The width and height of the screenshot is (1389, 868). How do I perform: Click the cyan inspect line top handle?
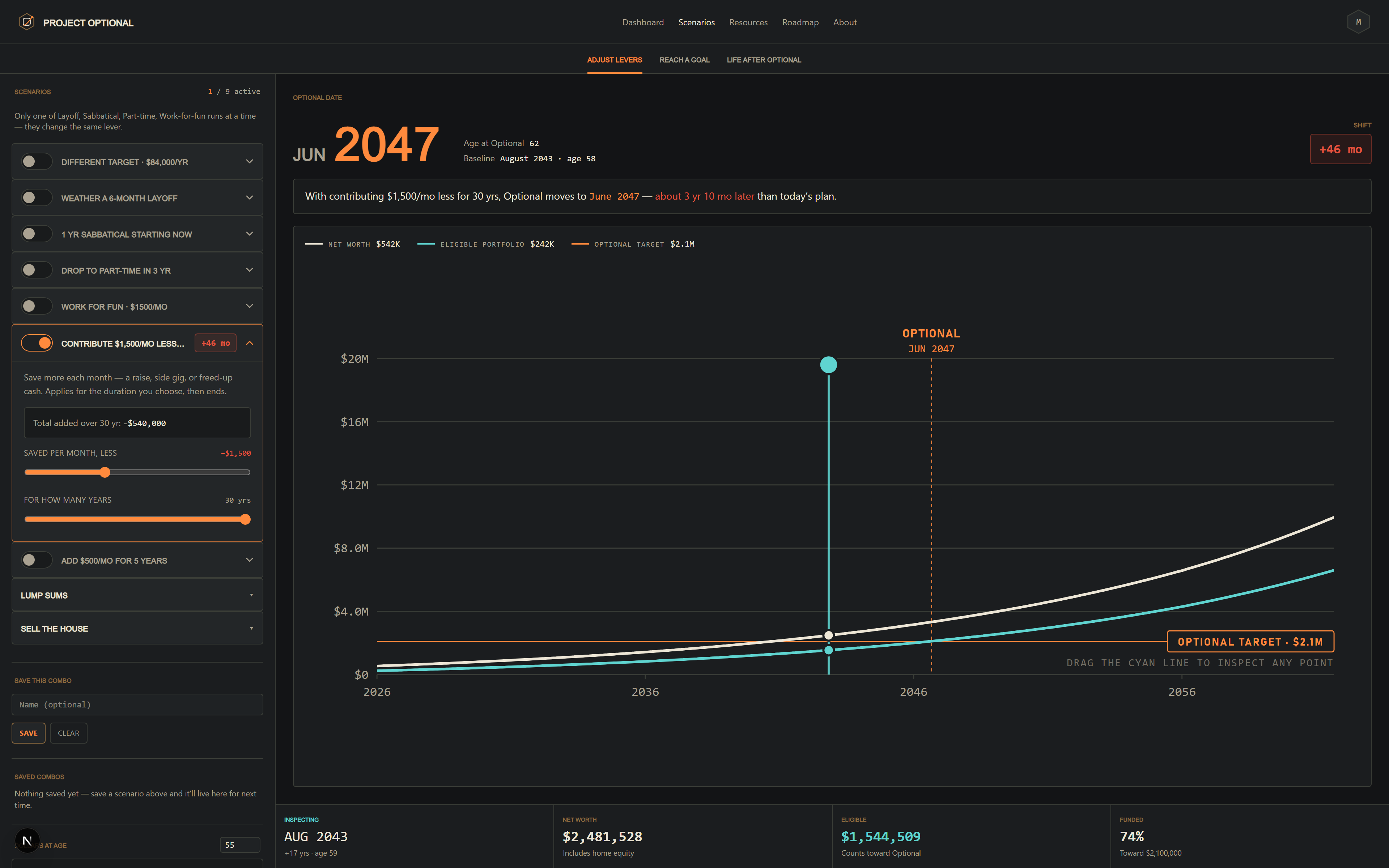coord(828,365)
